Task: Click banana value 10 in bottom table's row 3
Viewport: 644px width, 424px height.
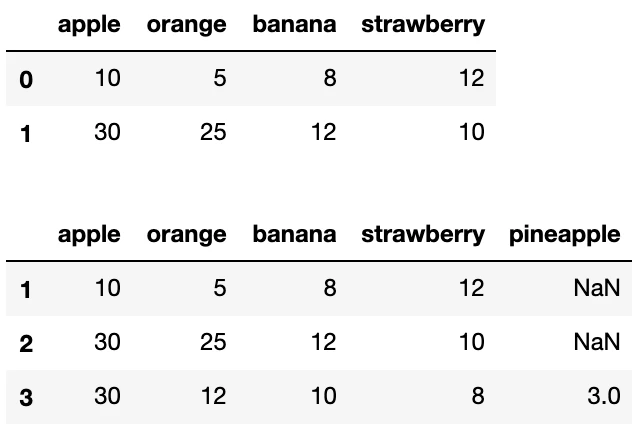Action: tap(324, 396)
